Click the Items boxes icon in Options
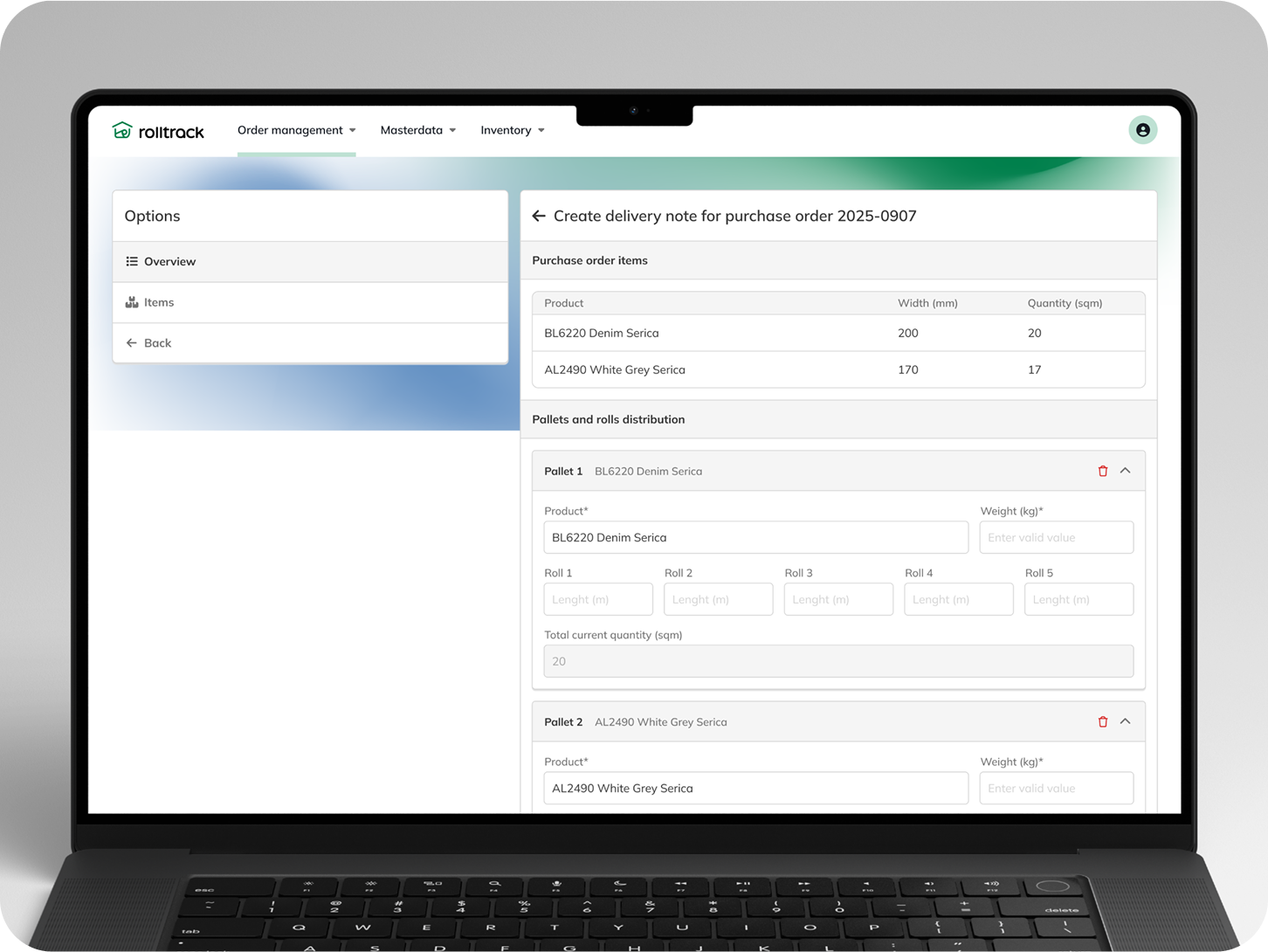Viewport: 1268px width, 952px height. 132,302
